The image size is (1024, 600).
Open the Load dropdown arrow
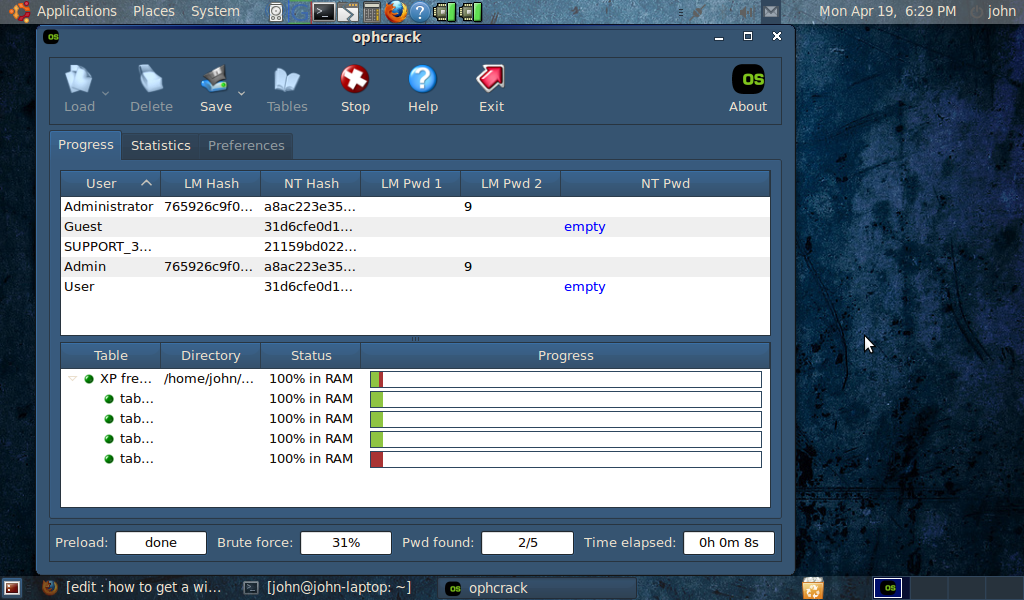tap(105, 93)
